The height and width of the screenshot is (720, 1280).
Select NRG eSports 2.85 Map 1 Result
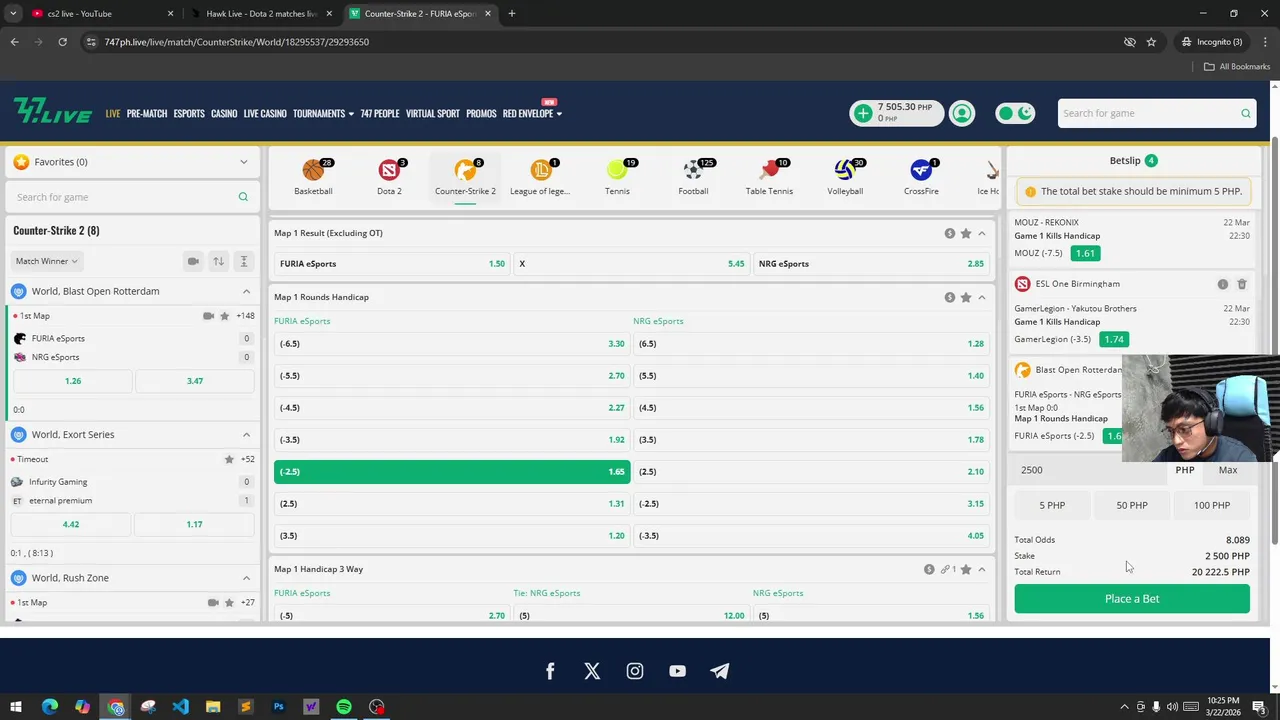click(x=871, y=264)
